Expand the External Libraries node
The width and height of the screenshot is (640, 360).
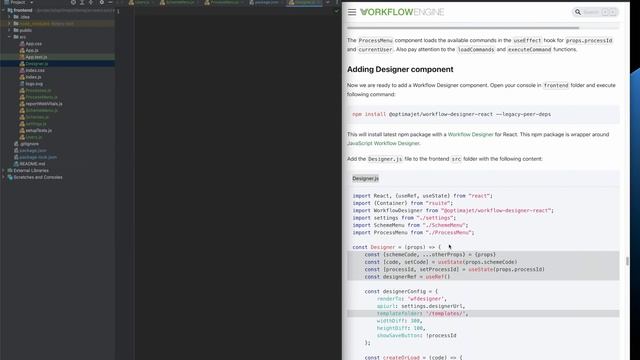coord(4,170)
